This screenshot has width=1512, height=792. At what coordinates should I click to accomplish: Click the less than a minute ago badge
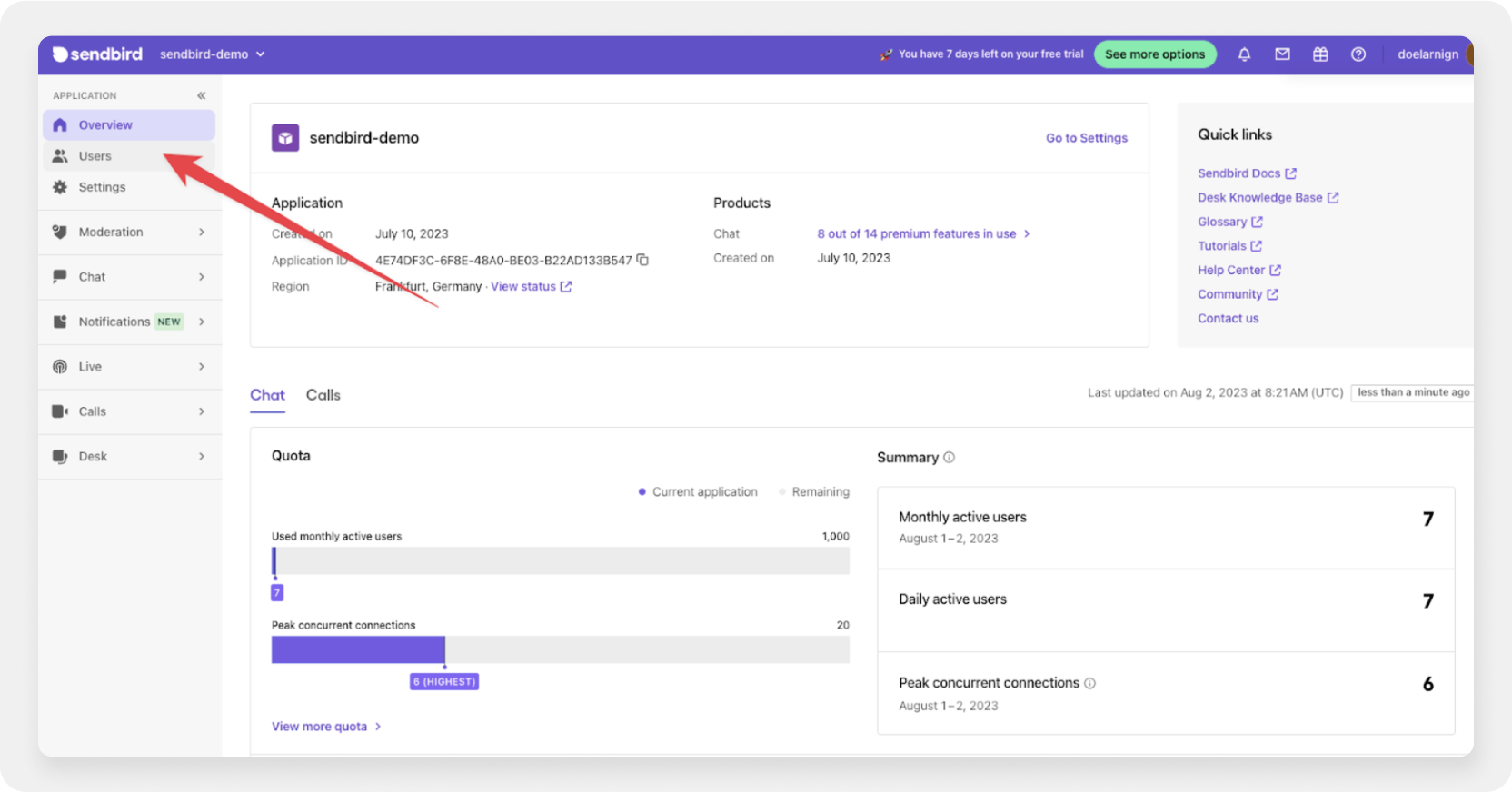(x=1413, y=392)
